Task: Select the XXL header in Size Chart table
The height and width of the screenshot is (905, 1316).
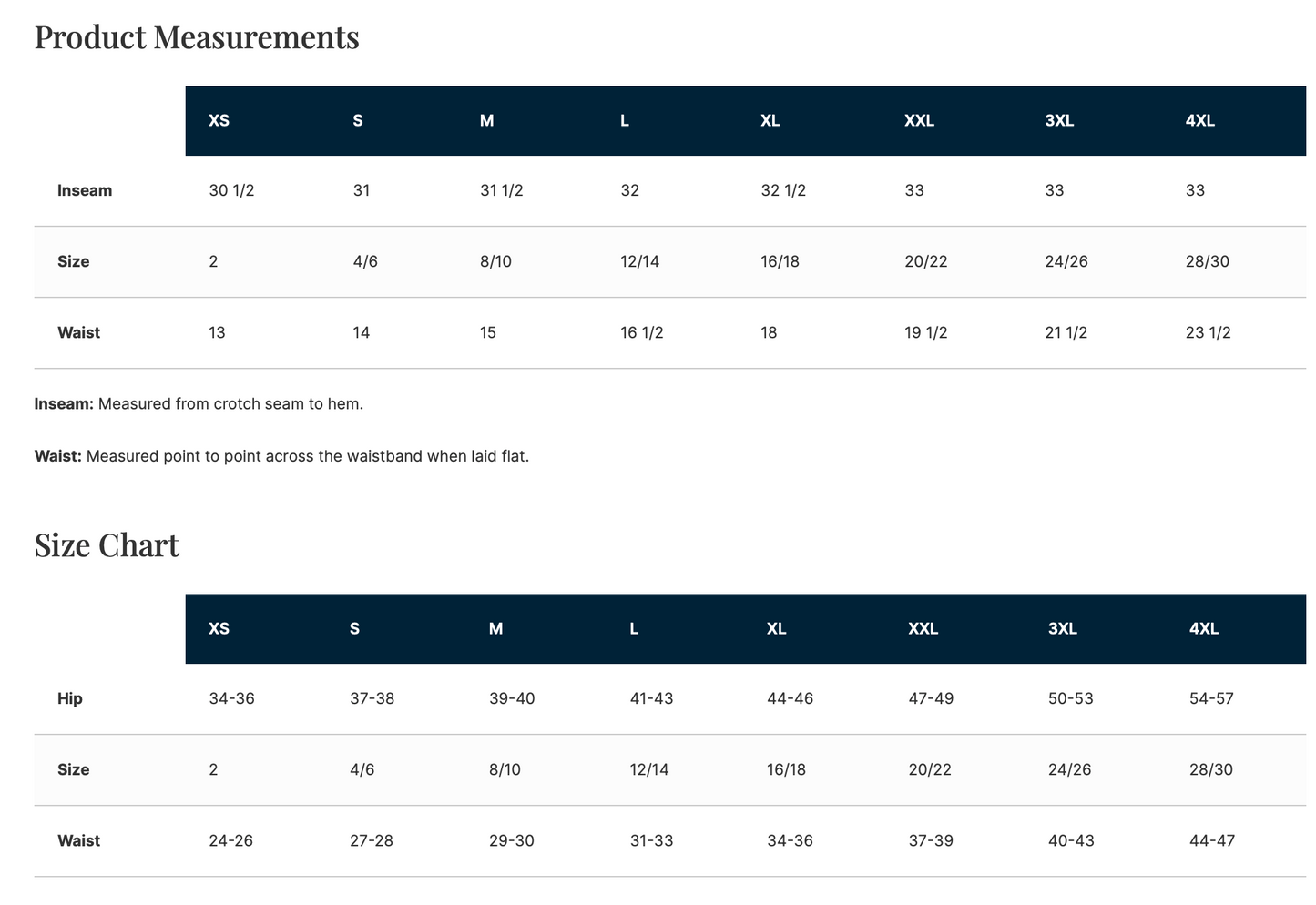Action: click(923, 628)
